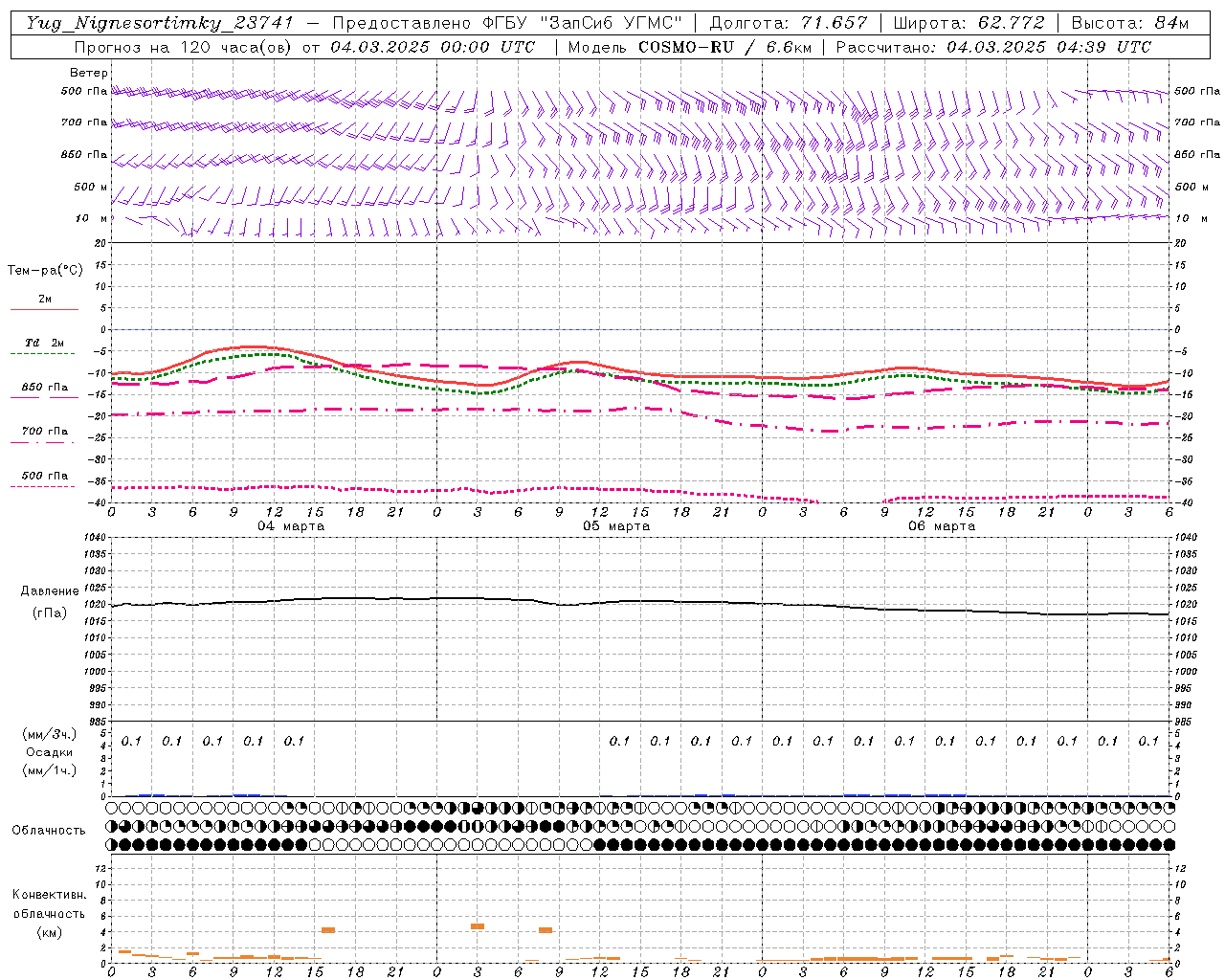This screenshot has height=980, width=1225.
Task: Click the 1040 tick on left pressure axis
Action: click(x=94, y=538)
